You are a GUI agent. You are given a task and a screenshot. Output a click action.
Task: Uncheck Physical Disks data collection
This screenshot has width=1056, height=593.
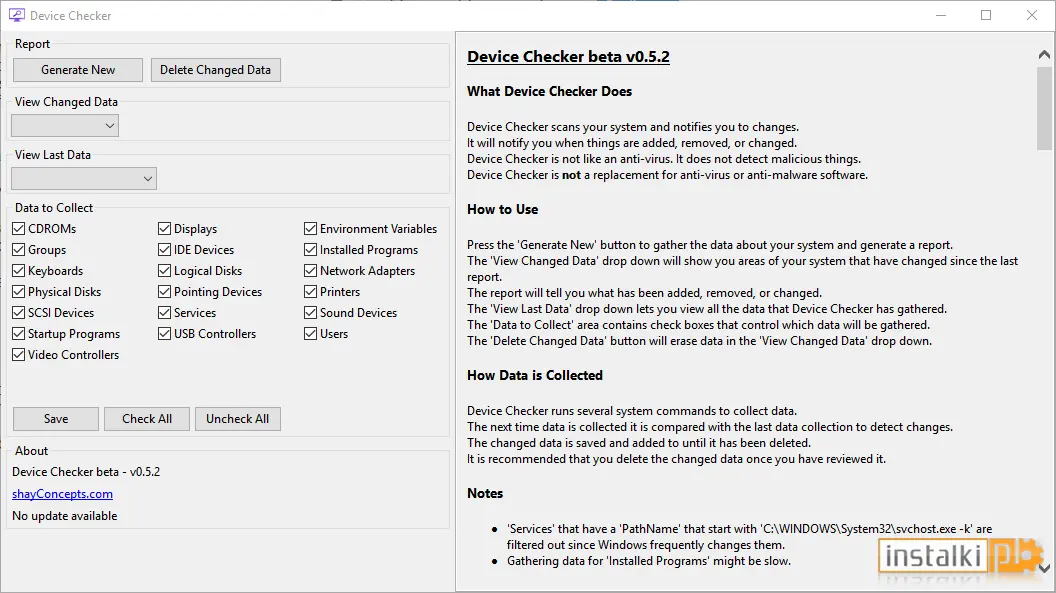[x=19, y=291]
